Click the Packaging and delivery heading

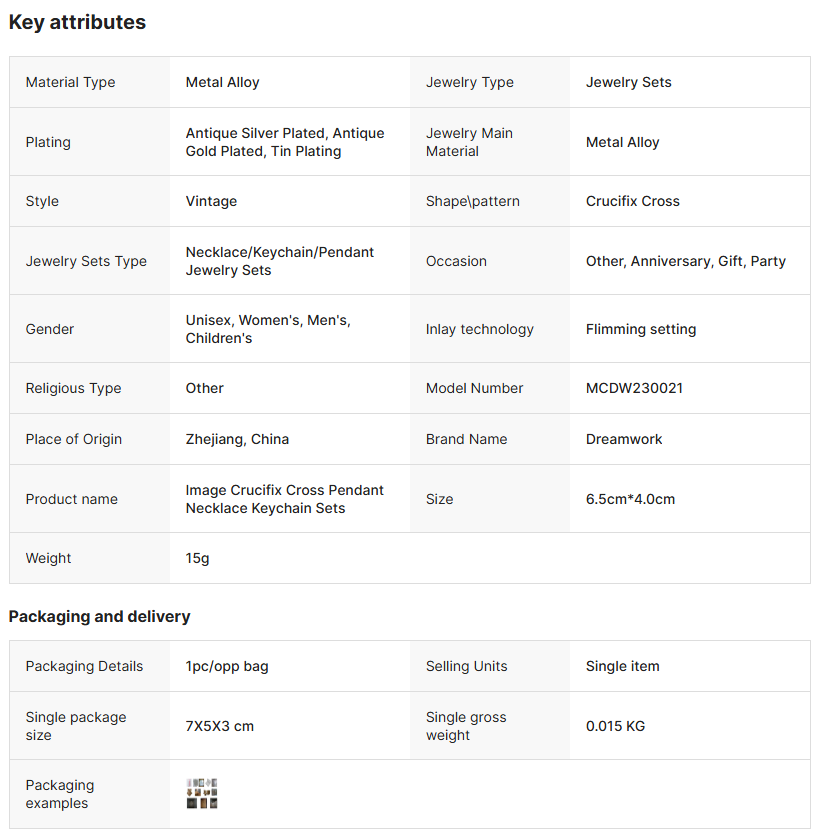pos(99,616)
